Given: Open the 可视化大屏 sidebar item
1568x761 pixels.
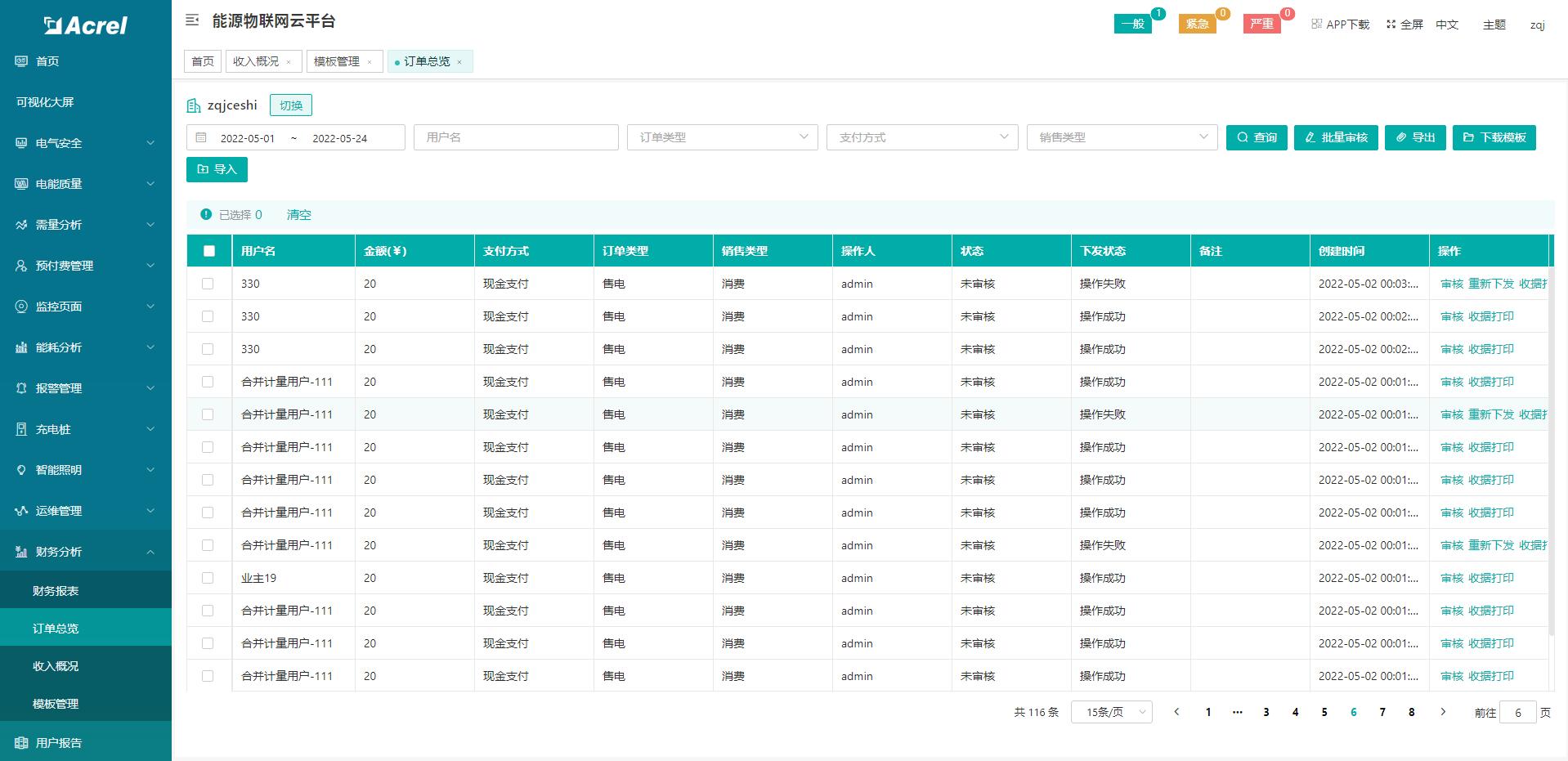Looking at the screenshot, I should 54,101.
